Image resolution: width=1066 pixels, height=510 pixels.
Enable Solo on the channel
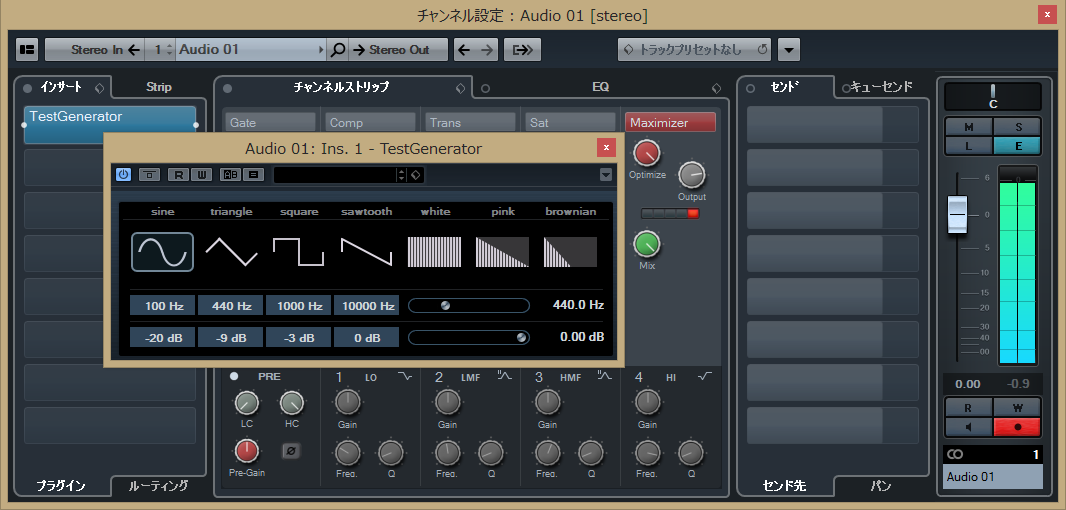tap(1018, 127)
